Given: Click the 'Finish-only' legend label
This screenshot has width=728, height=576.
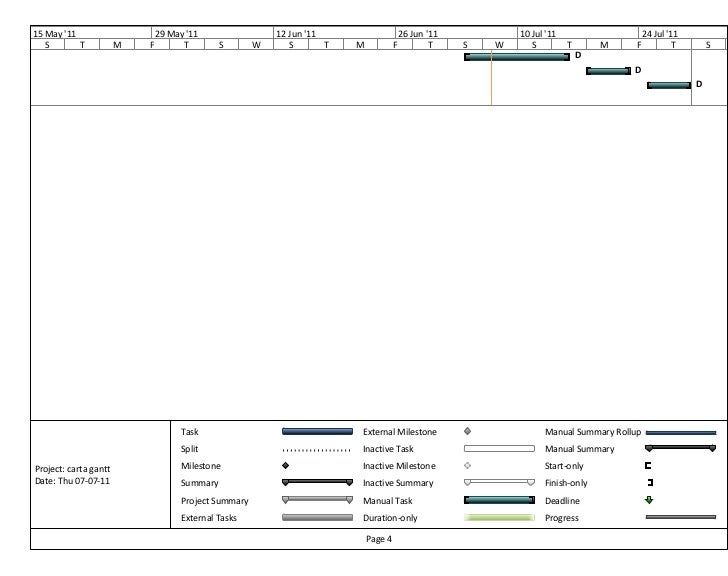Looking at the screenshot, I should (x=566, y=483).
